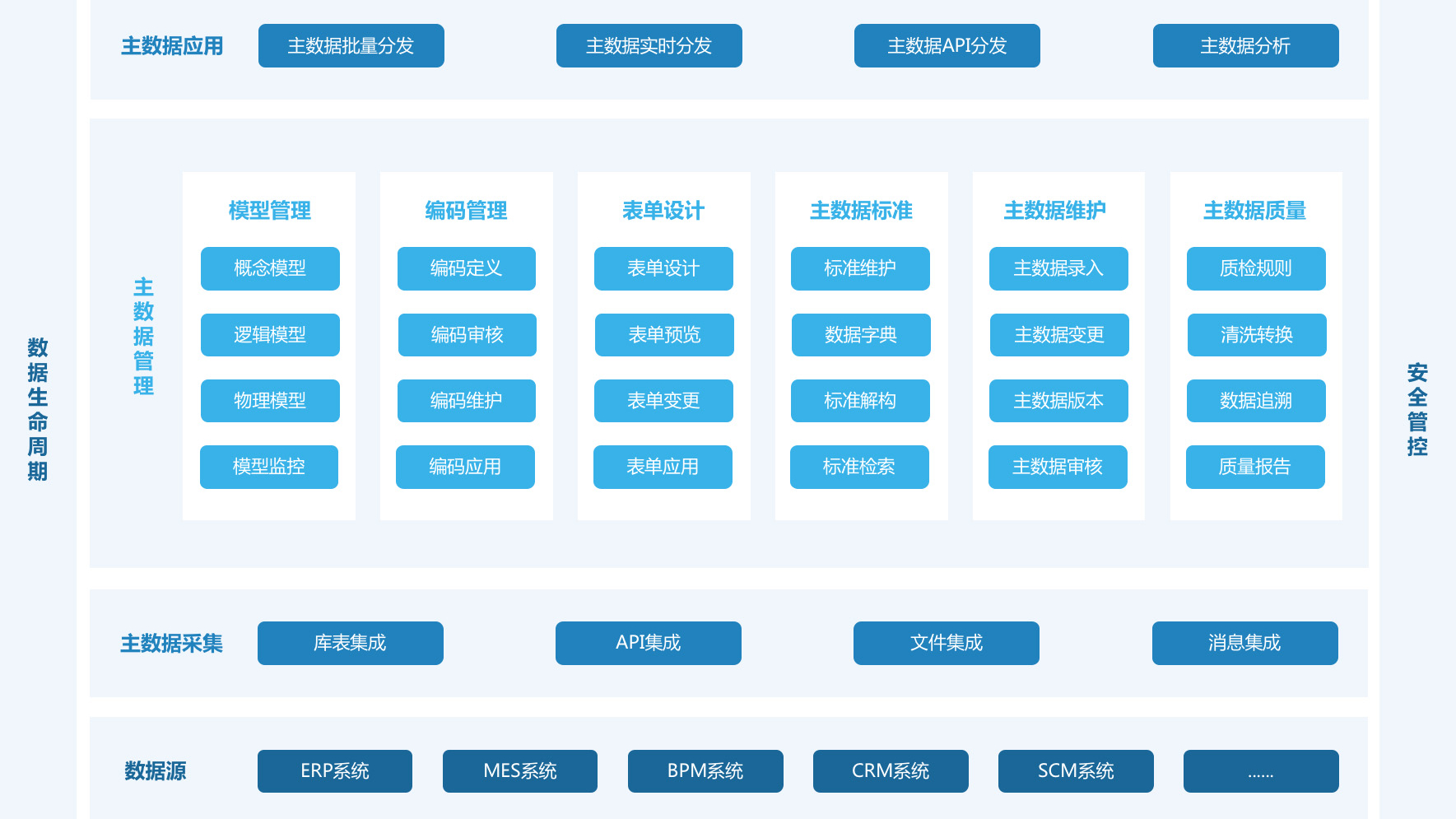Viewport: 1456px width, 819px height.
Task: Open 物理模型
Action: 270,401
